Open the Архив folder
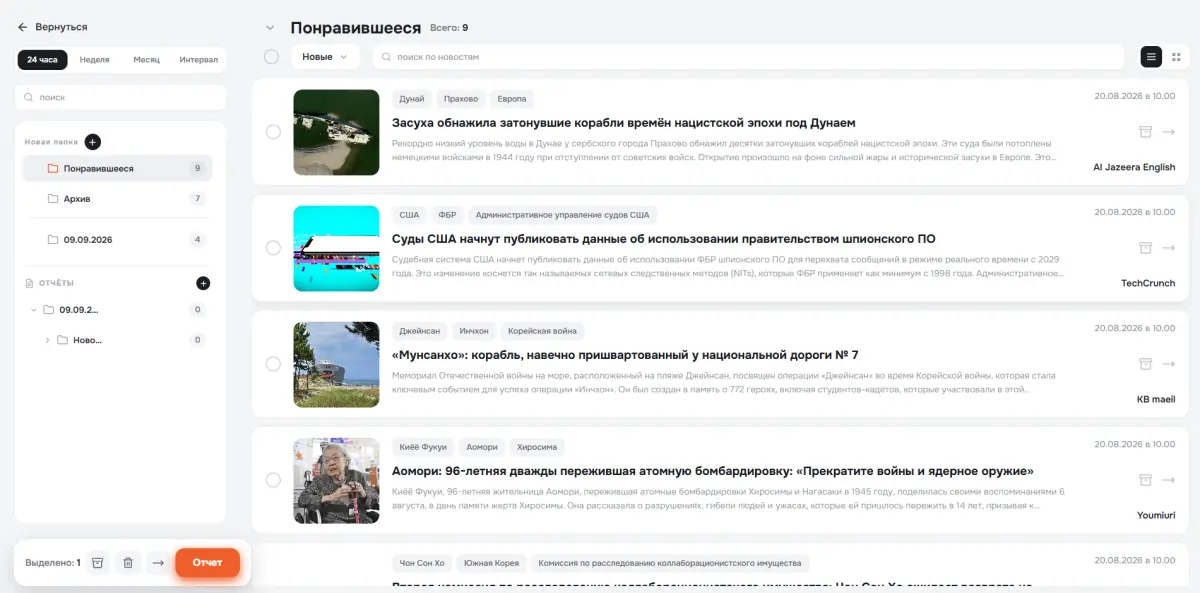Image resolution: width=1200 pixels, height=593 pixels. [118, 199]
